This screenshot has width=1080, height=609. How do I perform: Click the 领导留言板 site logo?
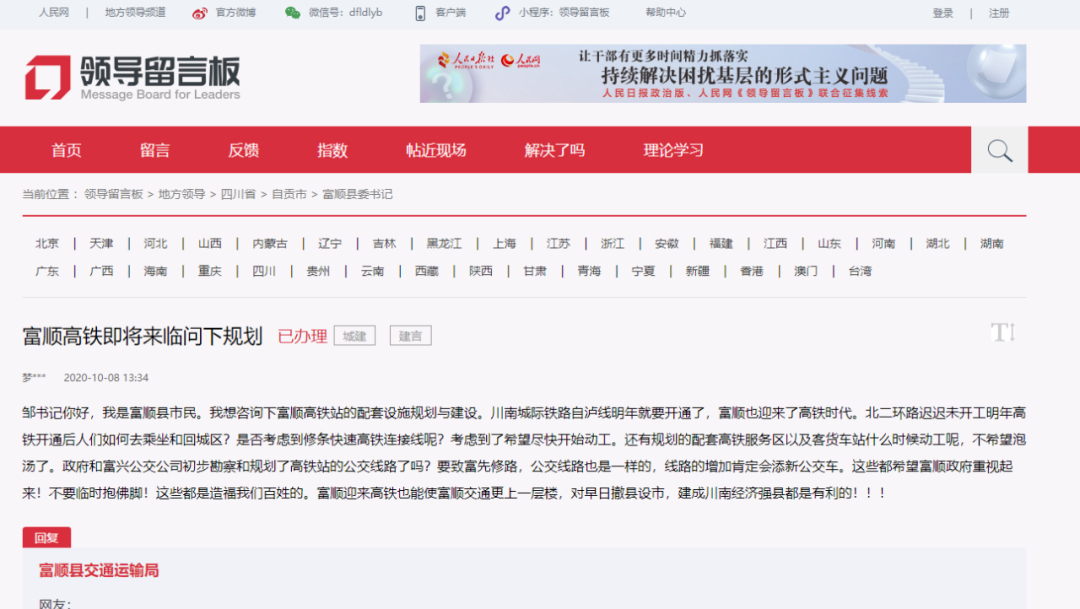[133, 76]
